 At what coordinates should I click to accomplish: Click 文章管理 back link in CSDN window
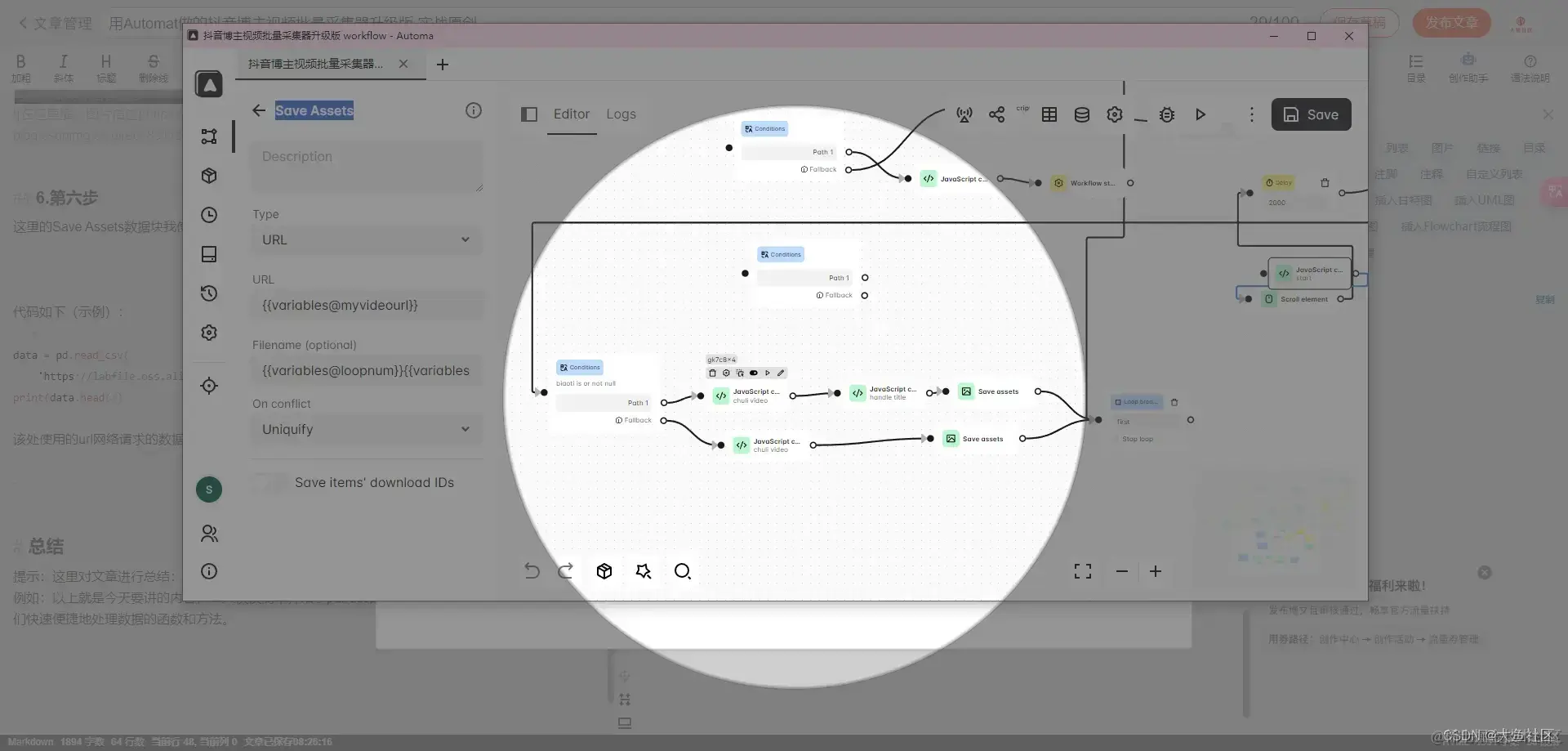tap(56, 24)
